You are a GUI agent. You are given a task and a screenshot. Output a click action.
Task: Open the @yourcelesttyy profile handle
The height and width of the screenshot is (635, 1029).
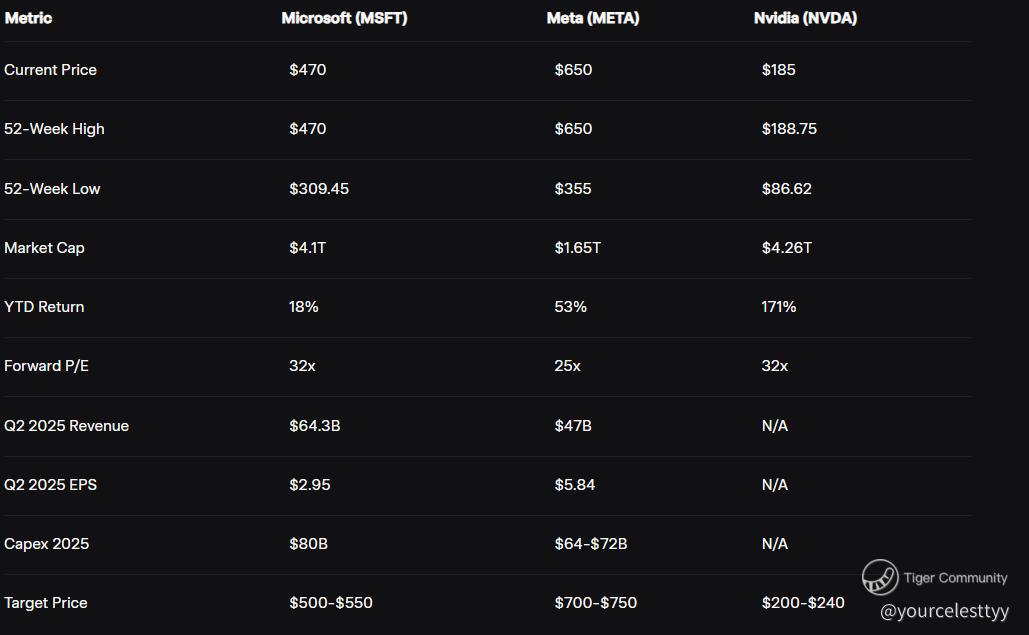click(x=944, y=611)
